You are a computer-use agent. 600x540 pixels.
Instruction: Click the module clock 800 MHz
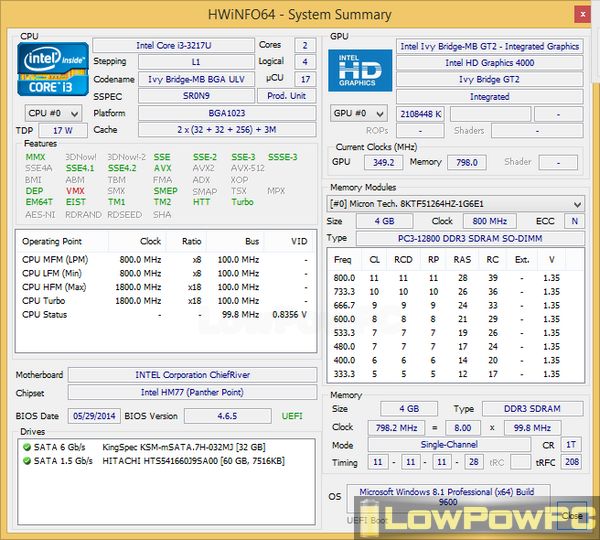489,221
